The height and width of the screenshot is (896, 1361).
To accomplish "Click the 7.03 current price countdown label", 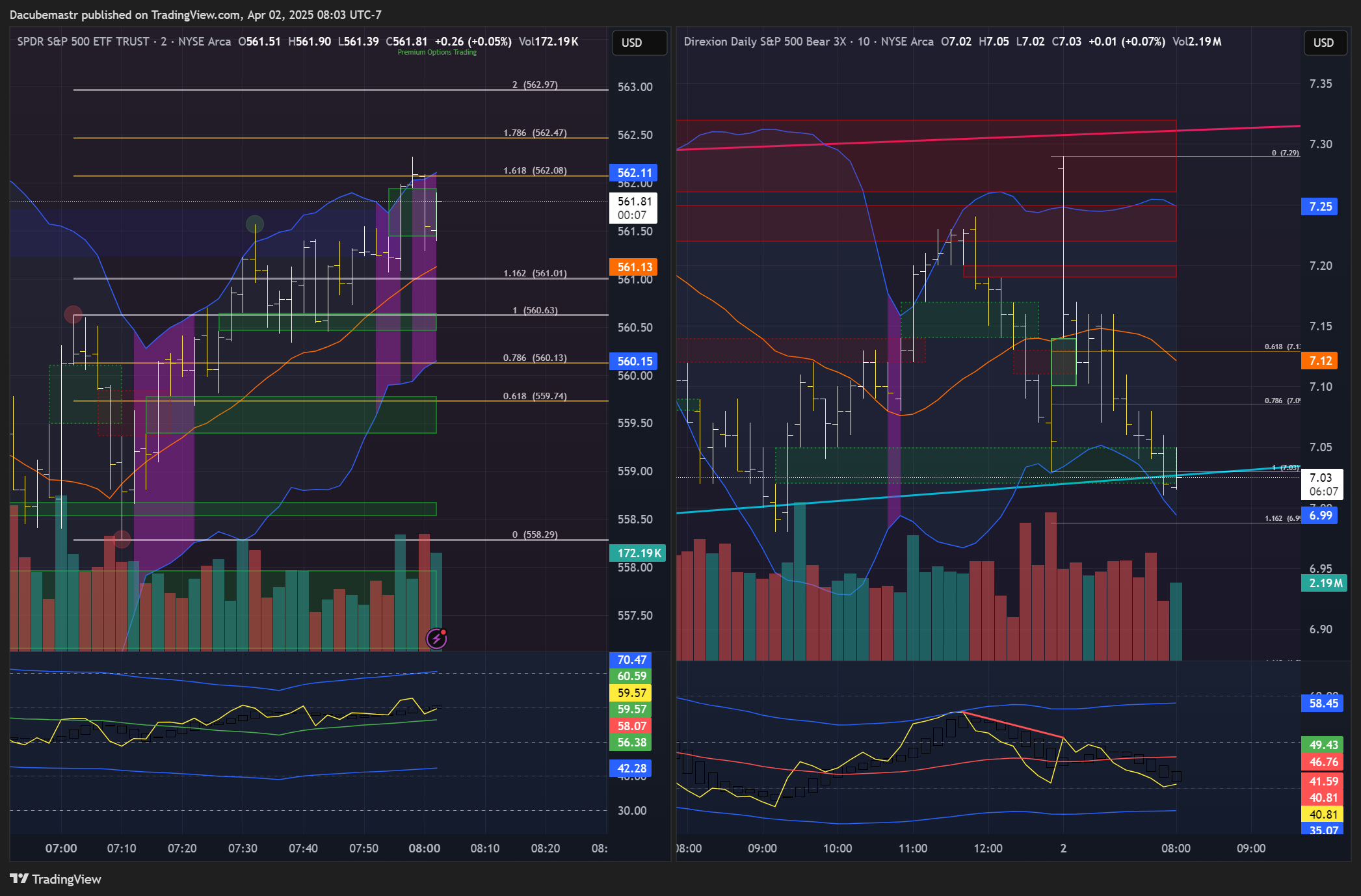I will pyautogui.click(x=1323, y=484).
